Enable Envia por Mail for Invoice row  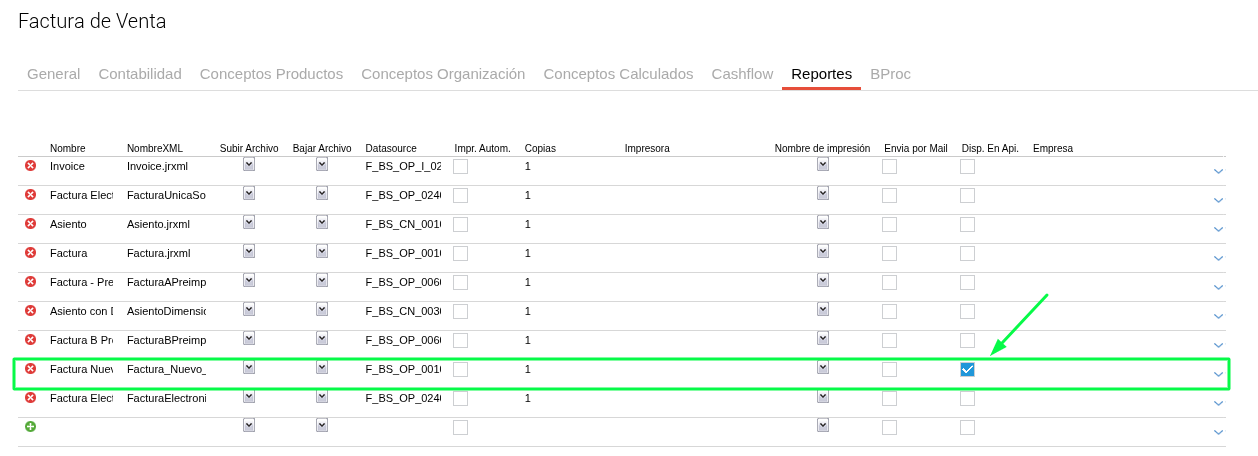click(x=889, y=167)
